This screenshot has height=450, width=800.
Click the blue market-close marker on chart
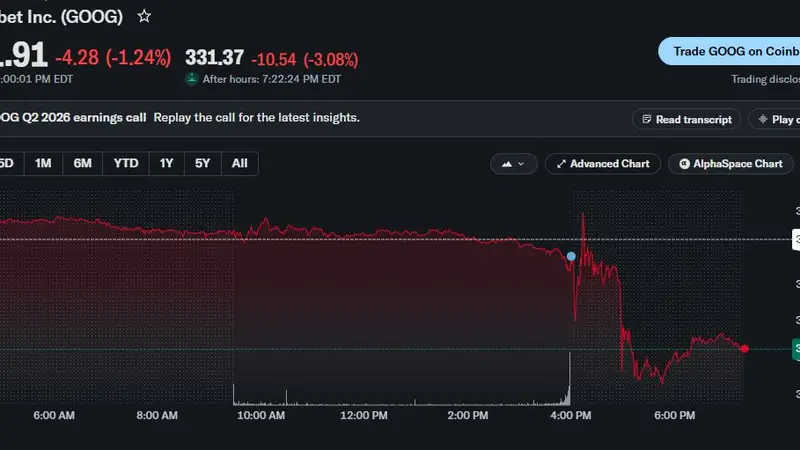pyautogui.click(x=571, y=256)
